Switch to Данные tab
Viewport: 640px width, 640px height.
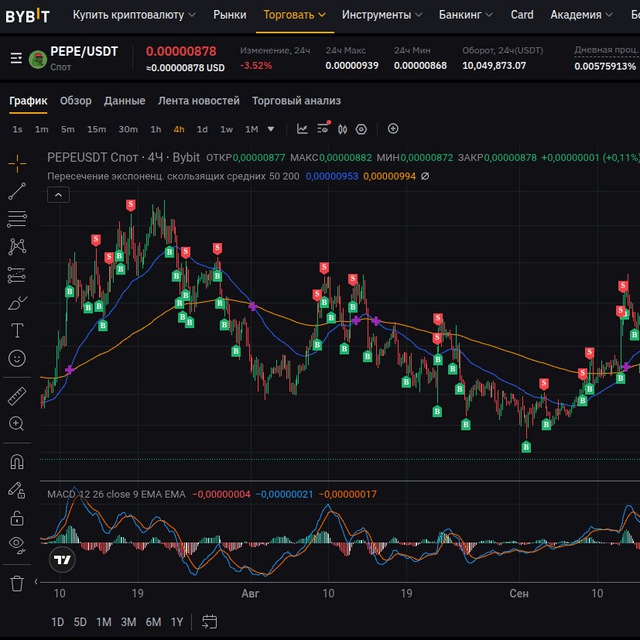(124, 100)
